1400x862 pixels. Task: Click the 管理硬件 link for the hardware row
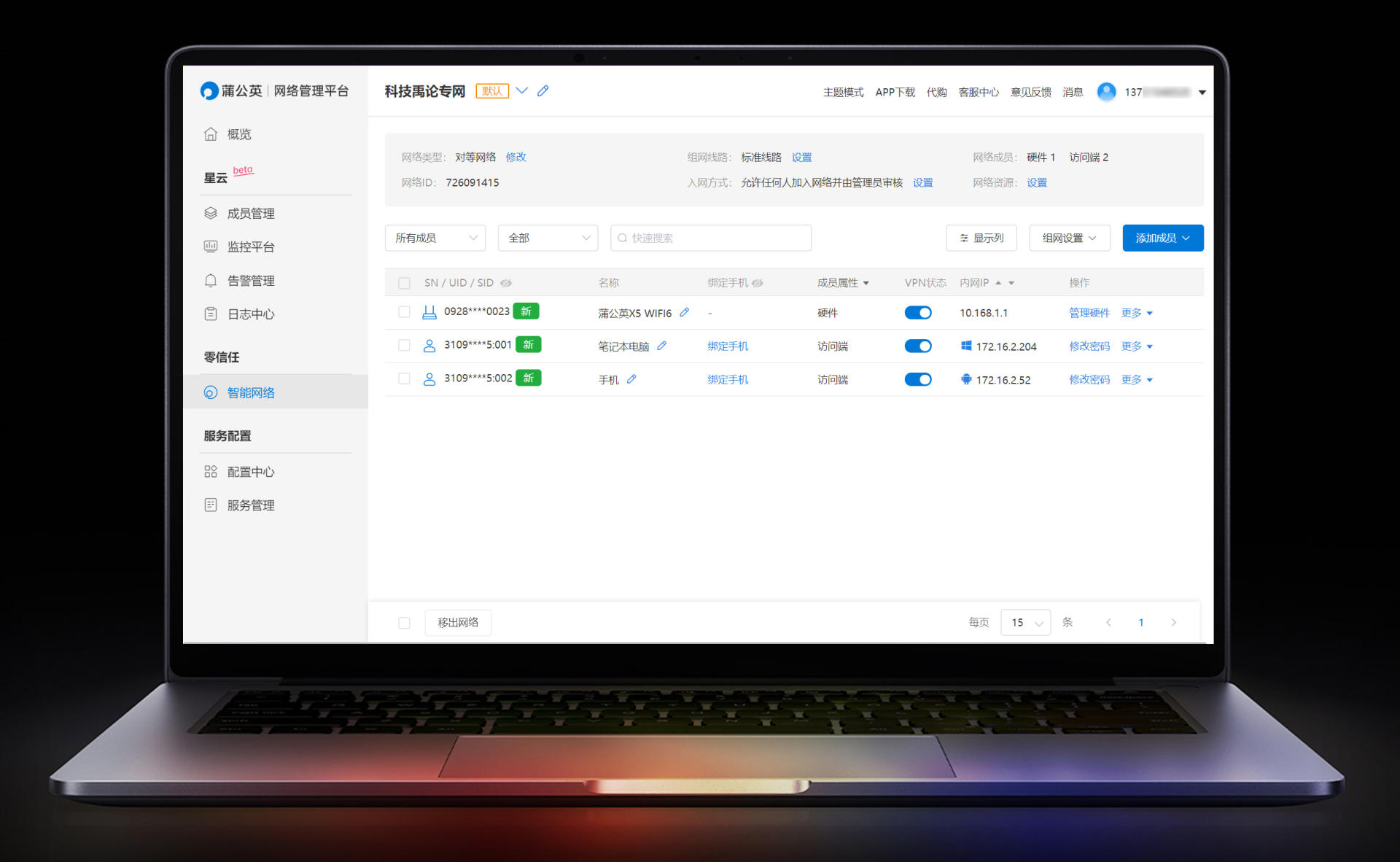tap(1089, 313)
